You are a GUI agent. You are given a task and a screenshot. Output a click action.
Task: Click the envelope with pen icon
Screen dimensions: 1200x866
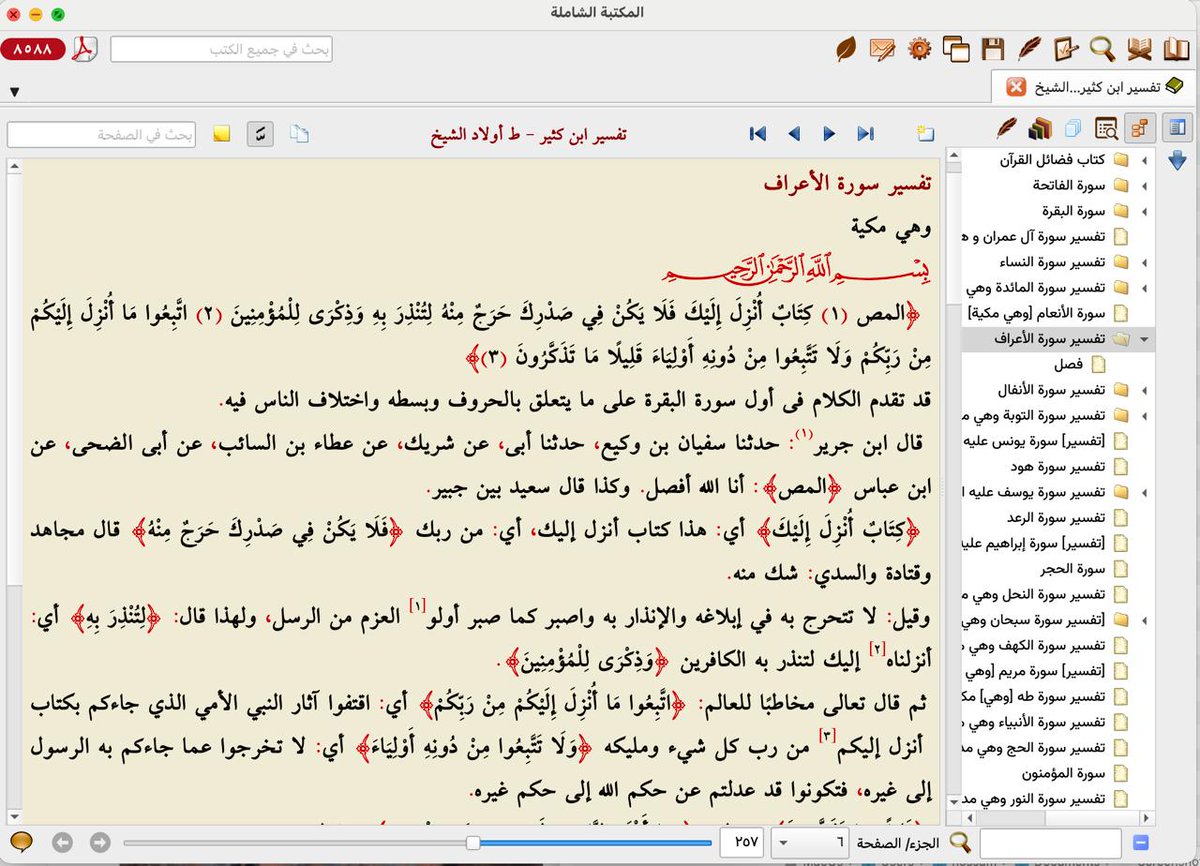882,48
